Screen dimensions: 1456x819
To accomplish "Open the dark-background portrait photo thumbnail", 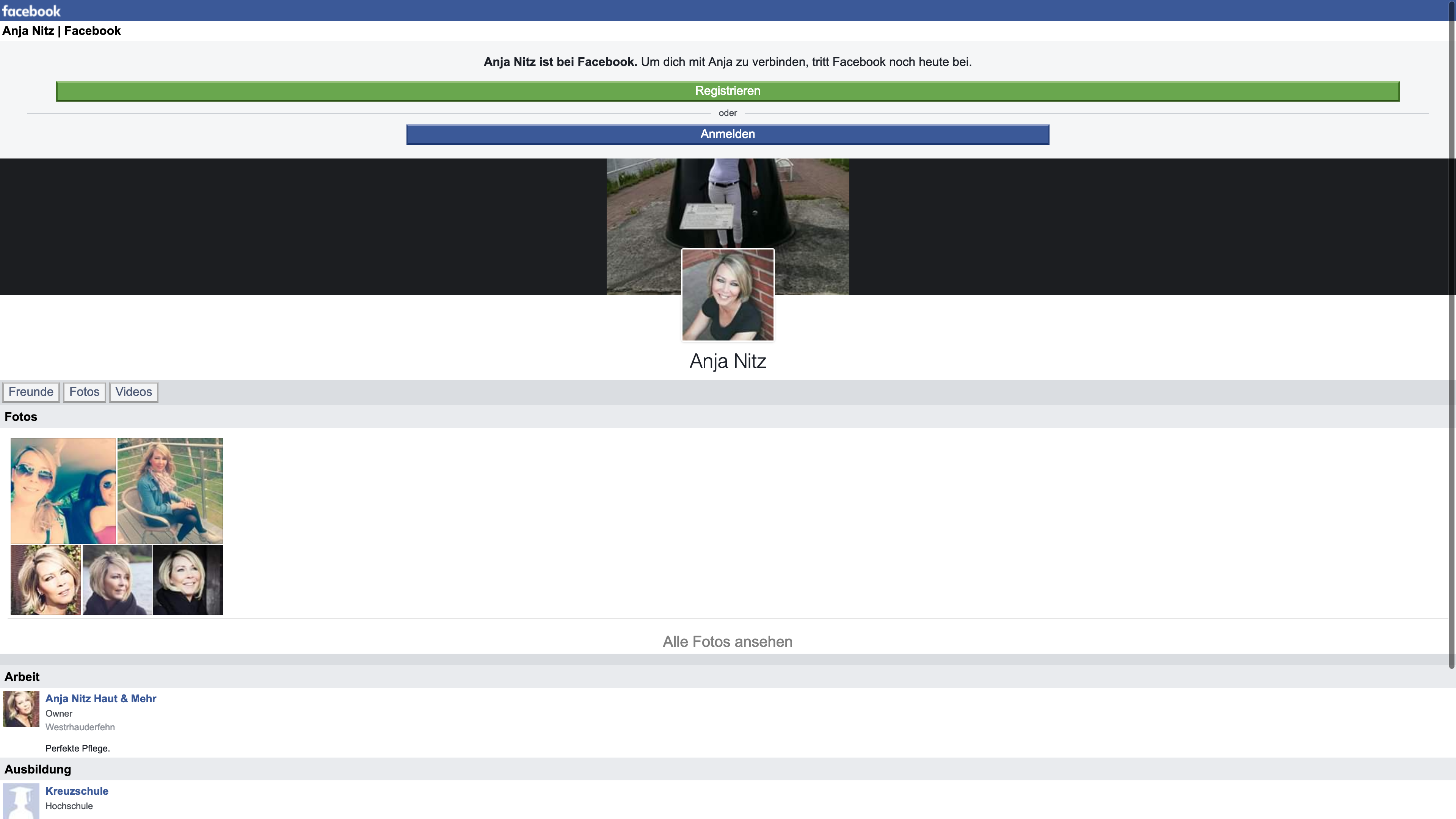I will coord(188,580).
